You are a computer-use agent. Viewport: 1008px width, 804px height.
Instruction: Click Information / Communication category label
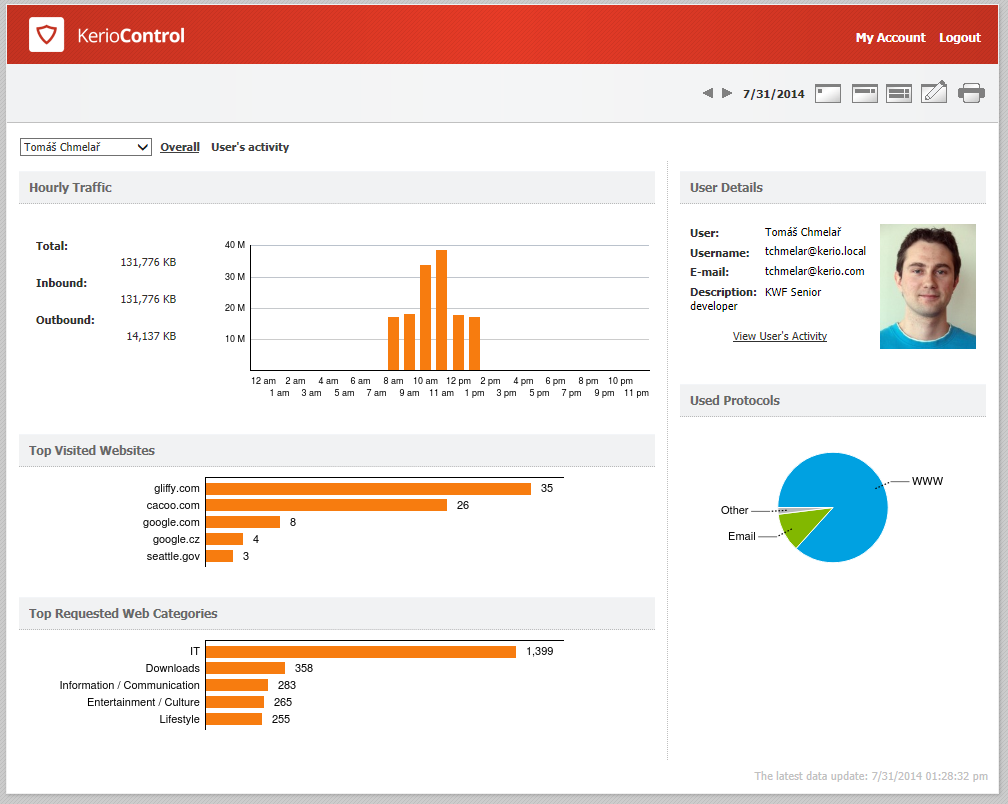(129, 685)
